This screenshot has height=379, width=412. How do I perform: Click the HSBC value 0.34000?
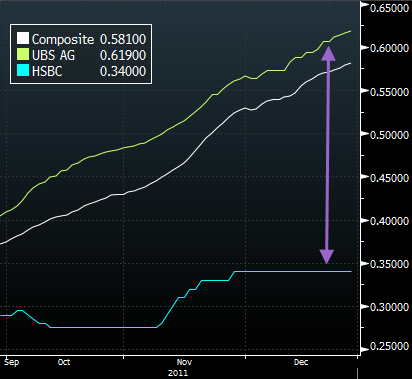[x=123, y=71]
